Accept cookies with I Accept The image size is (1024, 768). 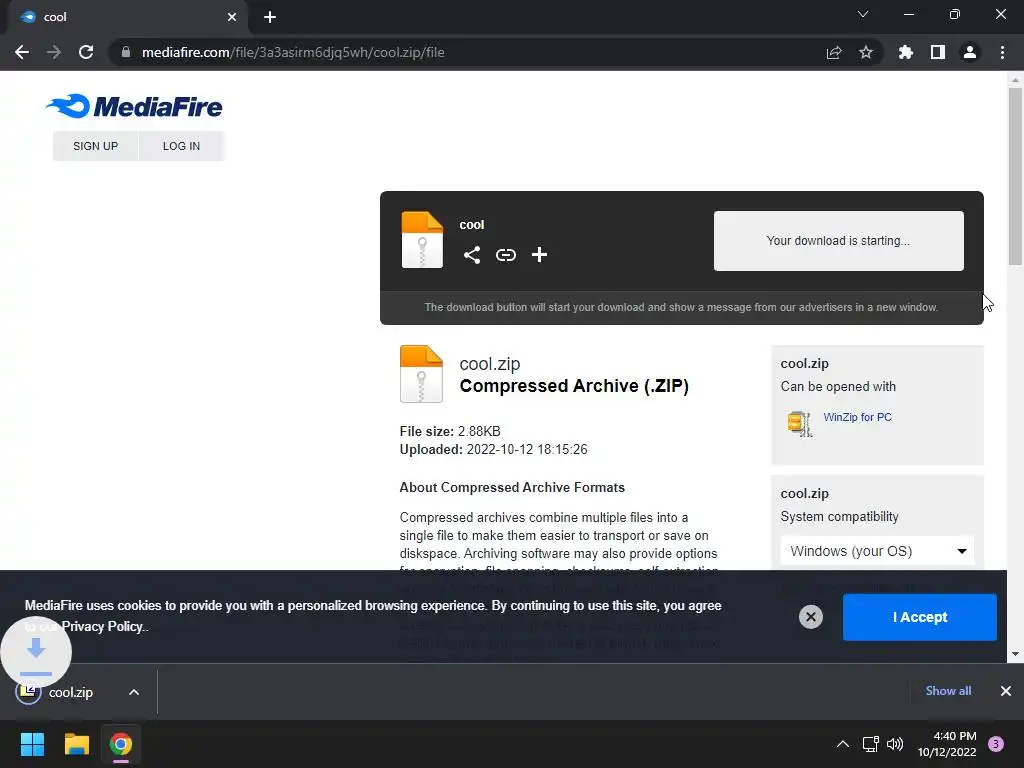pos(920,617)
